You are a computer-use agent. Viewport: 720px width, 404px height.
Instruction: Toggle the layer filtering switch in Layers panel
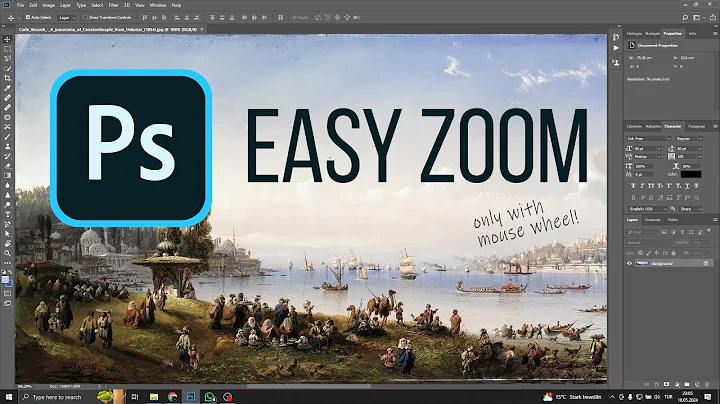point(709,231)
